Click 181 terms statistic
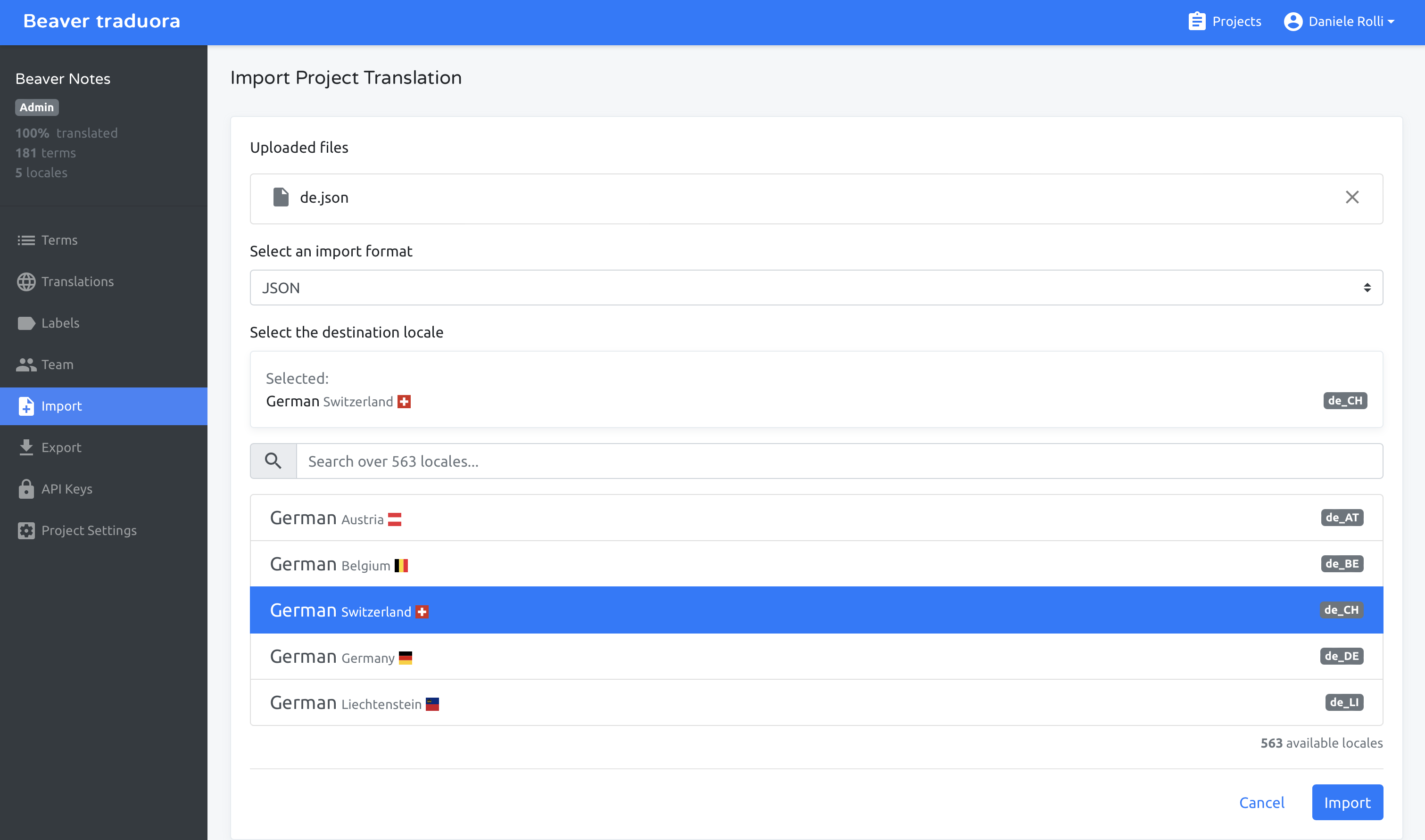This screenshot has width=1425, height=840. (x=45, y=153)
